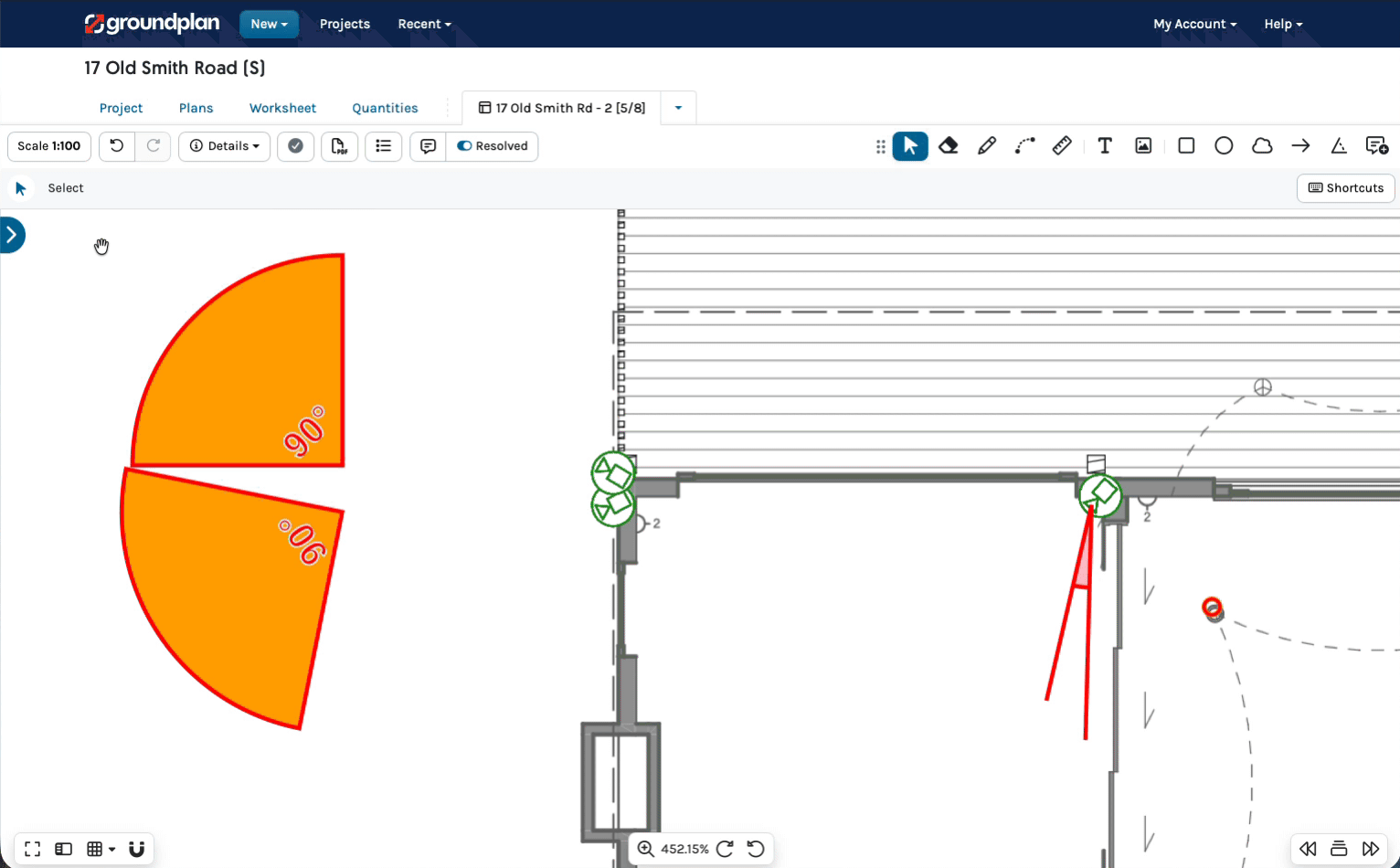Toggle the magnet snap option
Image resolution: width=1400 pixels, height=868 pixels.
[x=137, y=849]
